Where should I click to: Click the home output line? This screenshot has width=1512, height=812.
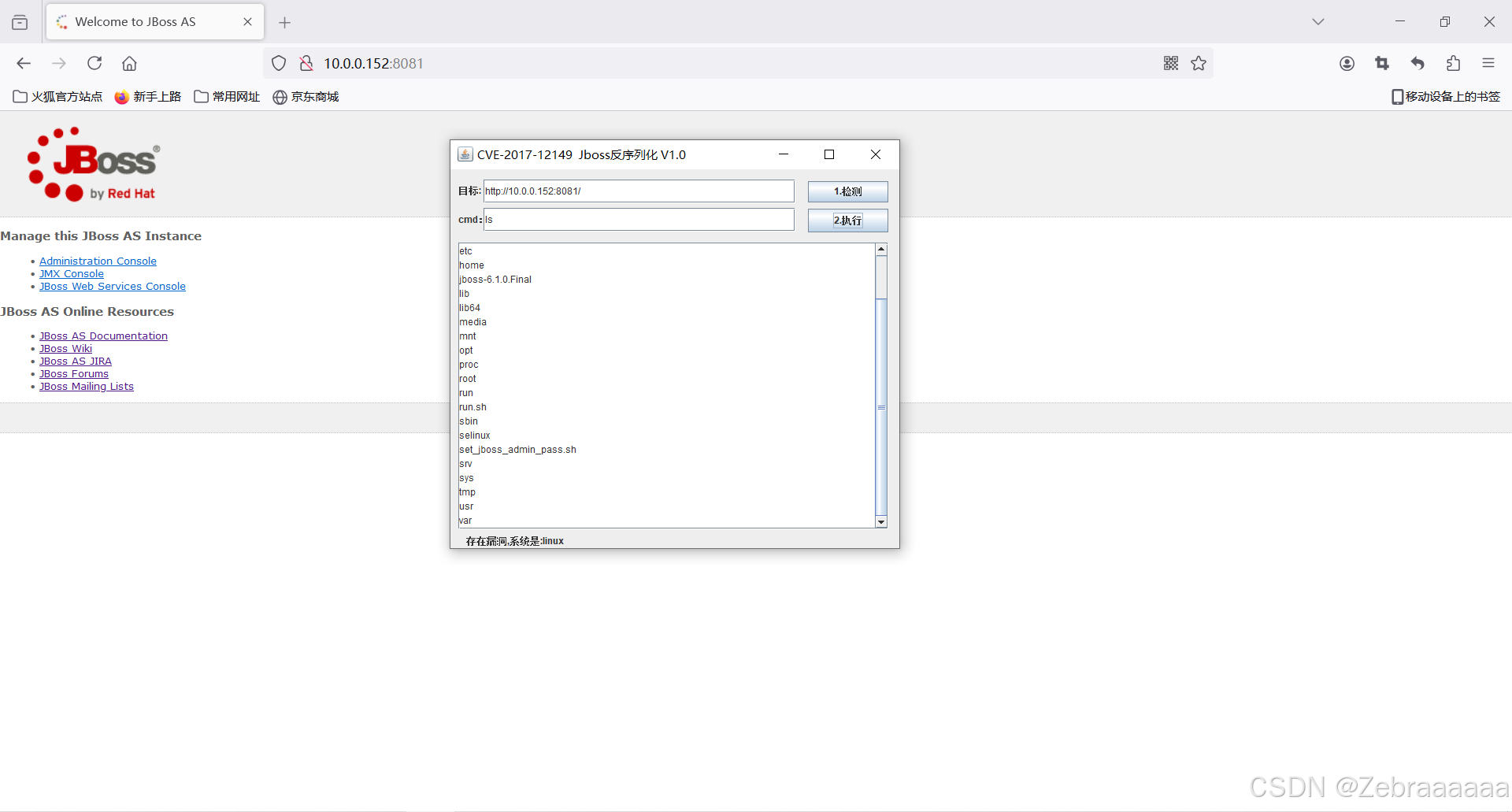coord(472,265)
